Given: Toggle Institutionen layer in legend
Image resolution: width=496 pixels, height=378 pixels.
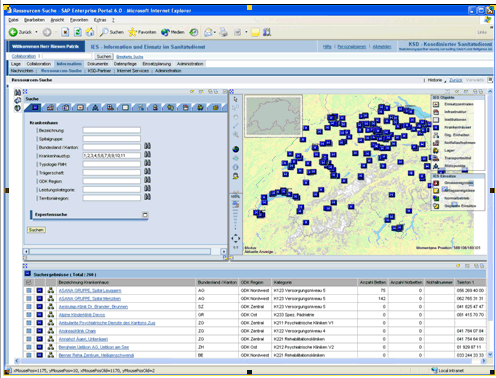Looking at the screenshot, I should pos(436,120).
